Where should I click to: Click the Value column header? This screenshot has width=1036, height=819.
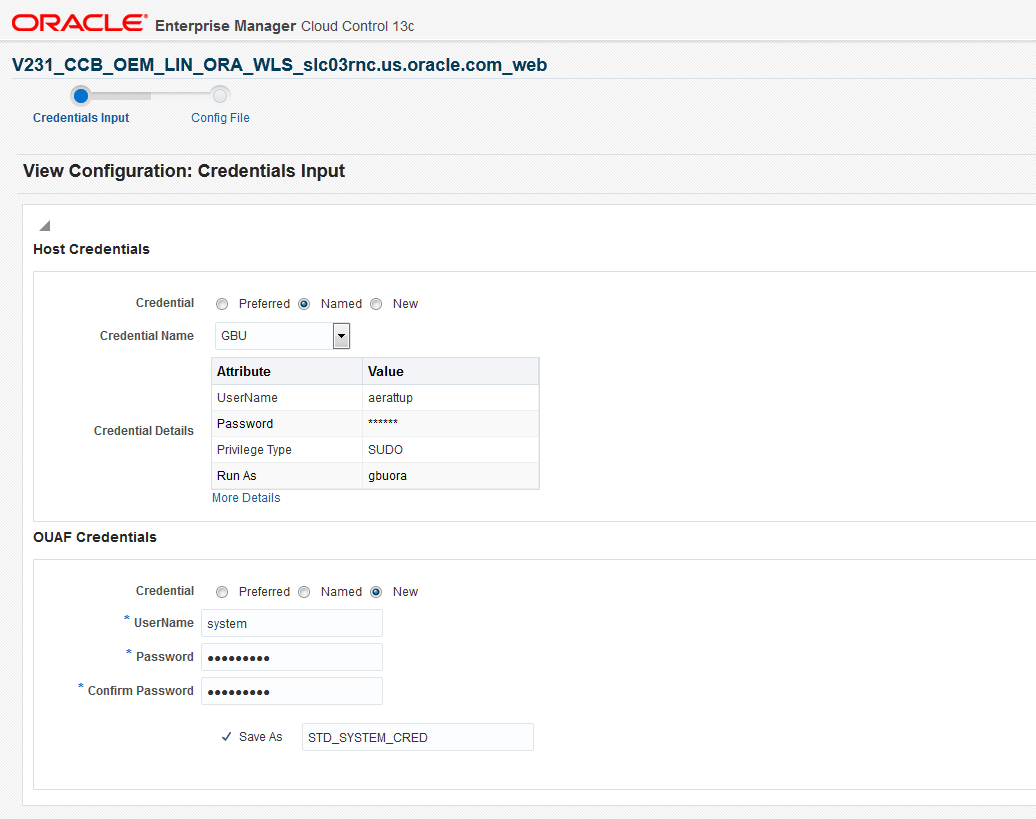tap(451, 371)
